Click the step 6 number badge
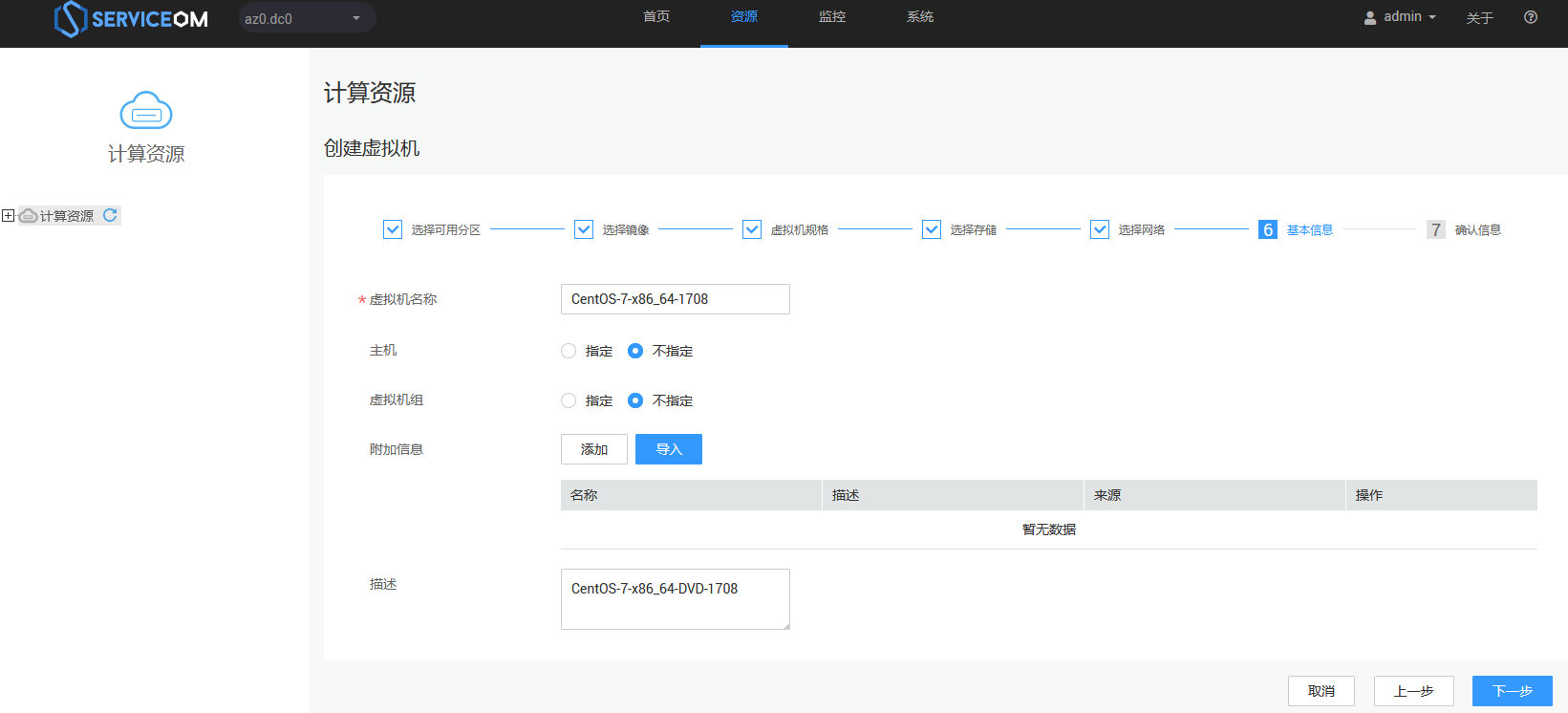This screenshot has width=1568, height=713. tap(1268, 229)
